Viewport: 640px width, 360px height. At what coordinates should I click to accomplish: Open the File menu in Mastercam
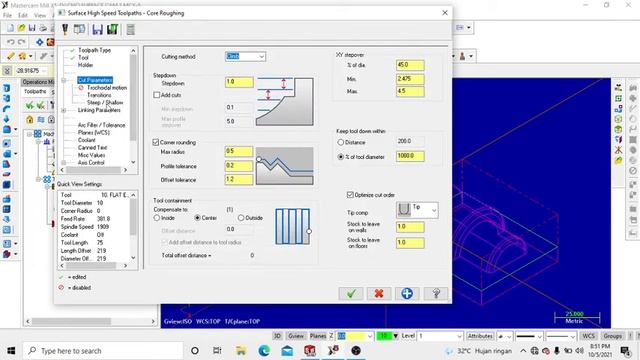7,16
